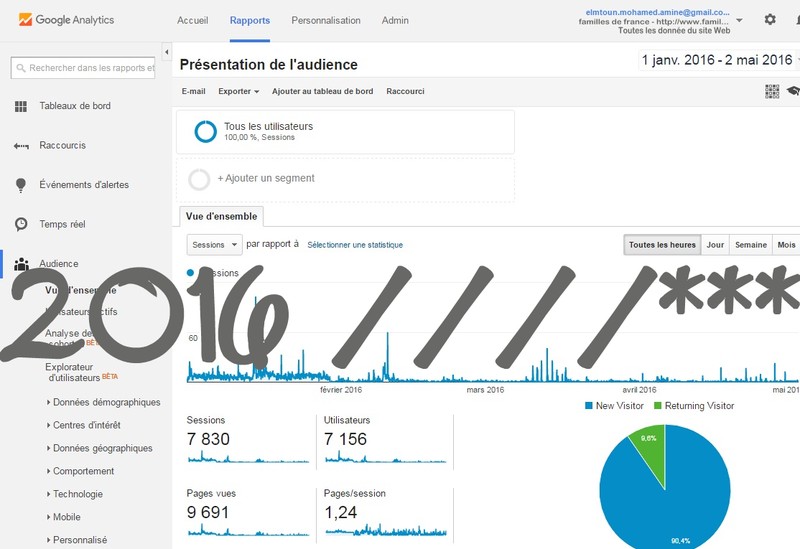Click the Tableaux de bord grid icon
800x549 pixels.
coord(21,106)
